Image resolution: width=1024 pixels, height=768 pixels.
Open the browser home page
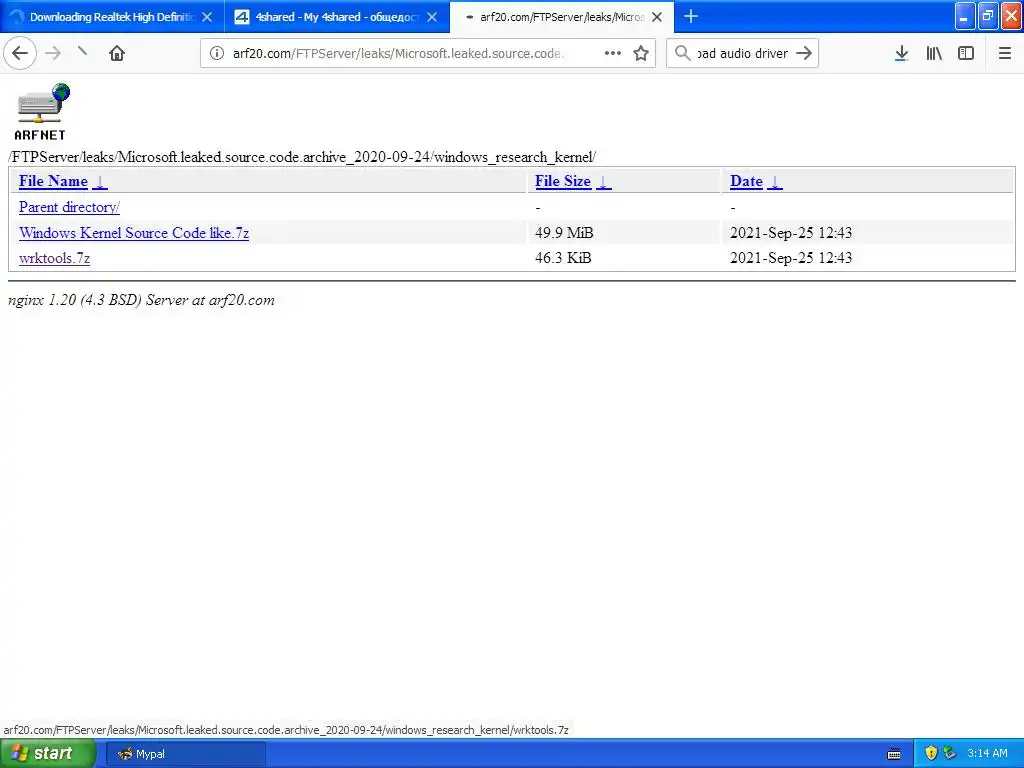pyautogui.click(x=117, y=53)
